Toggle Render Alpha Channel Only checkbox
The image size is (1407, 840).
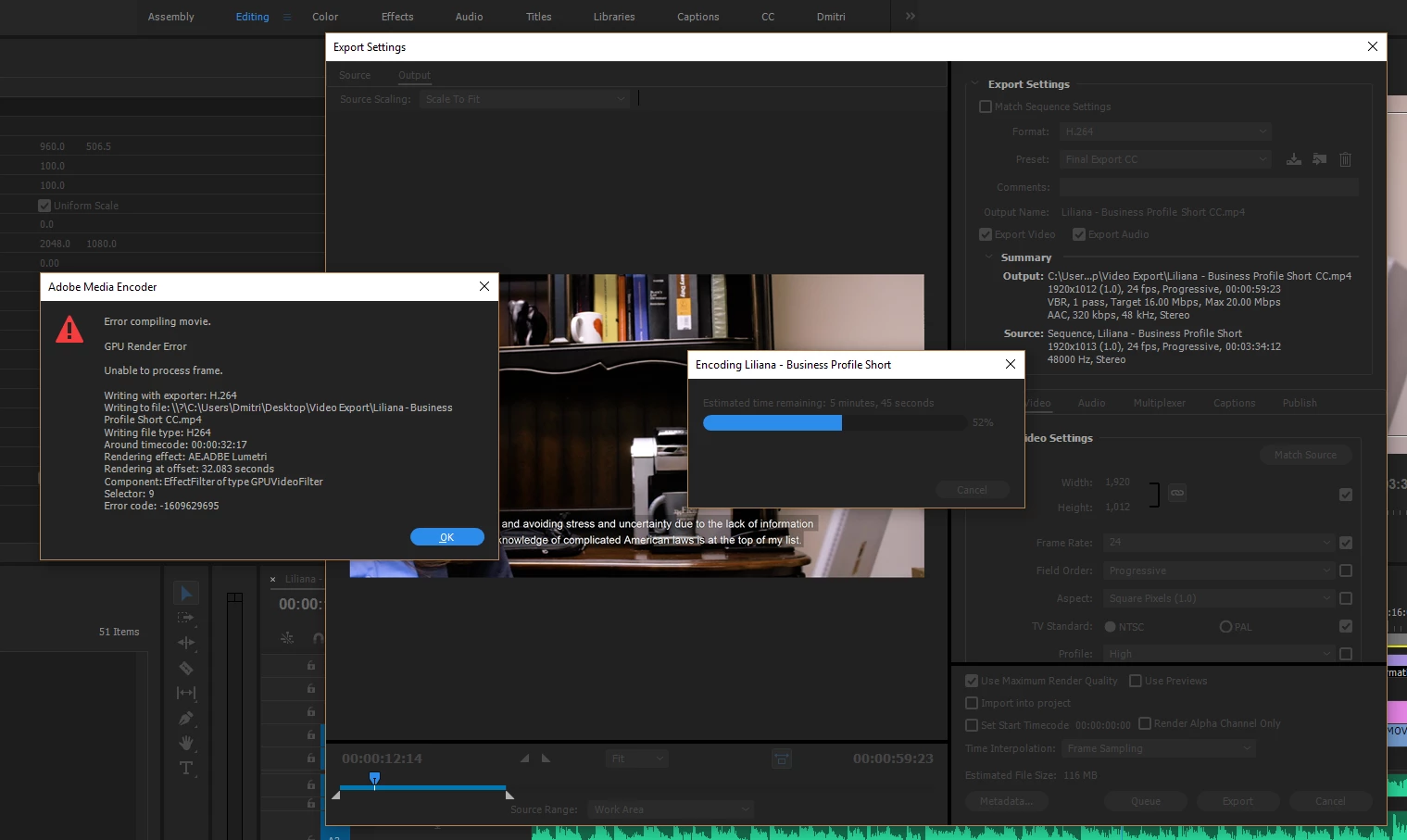(x=1145, y=723)
